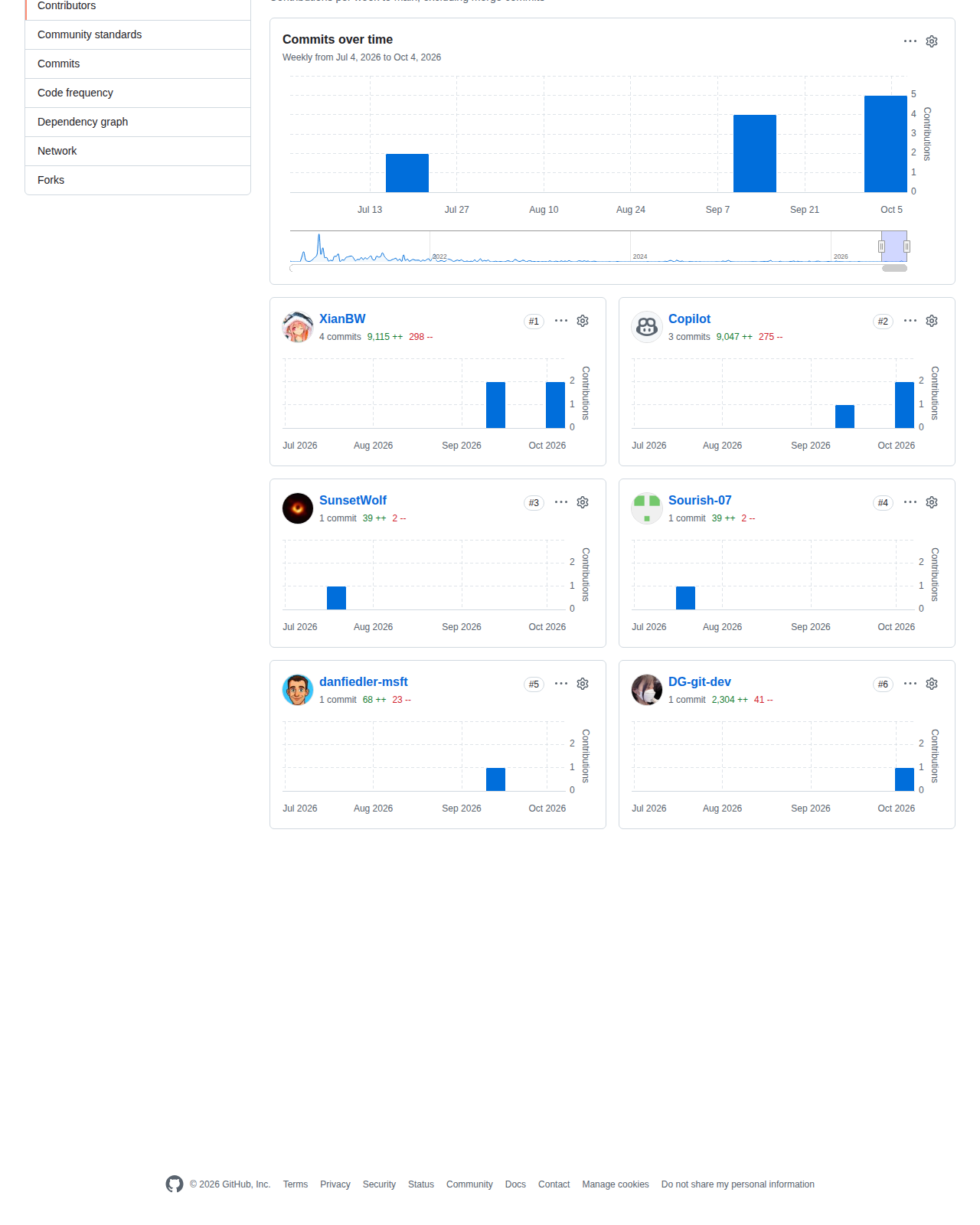Expand the three-dot menu on Copilot card
The image size is (980, 1225).
tap(910, 321)
